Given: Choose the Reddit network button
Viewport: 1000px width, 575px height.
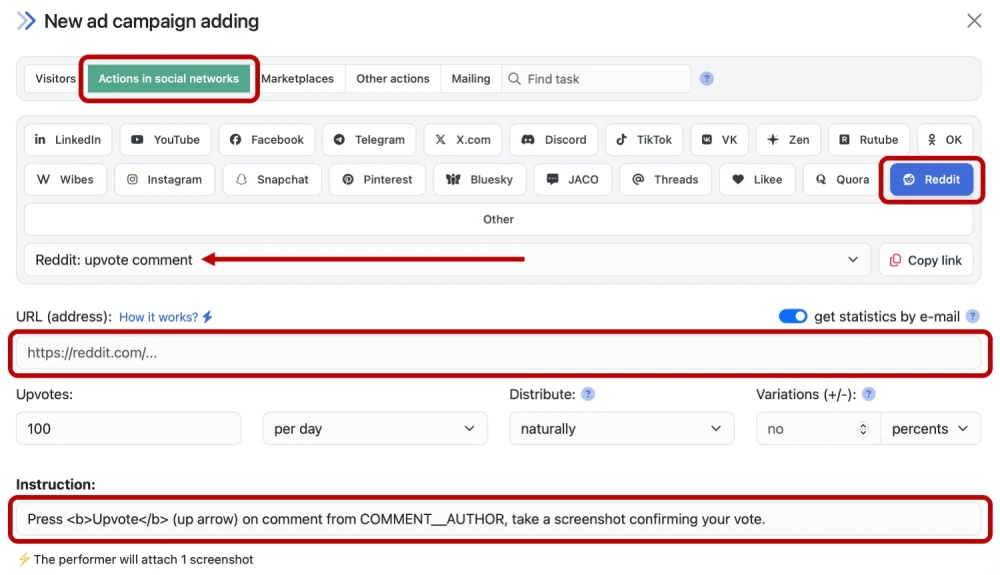Looking at the screenshot, I should point(932,180).
